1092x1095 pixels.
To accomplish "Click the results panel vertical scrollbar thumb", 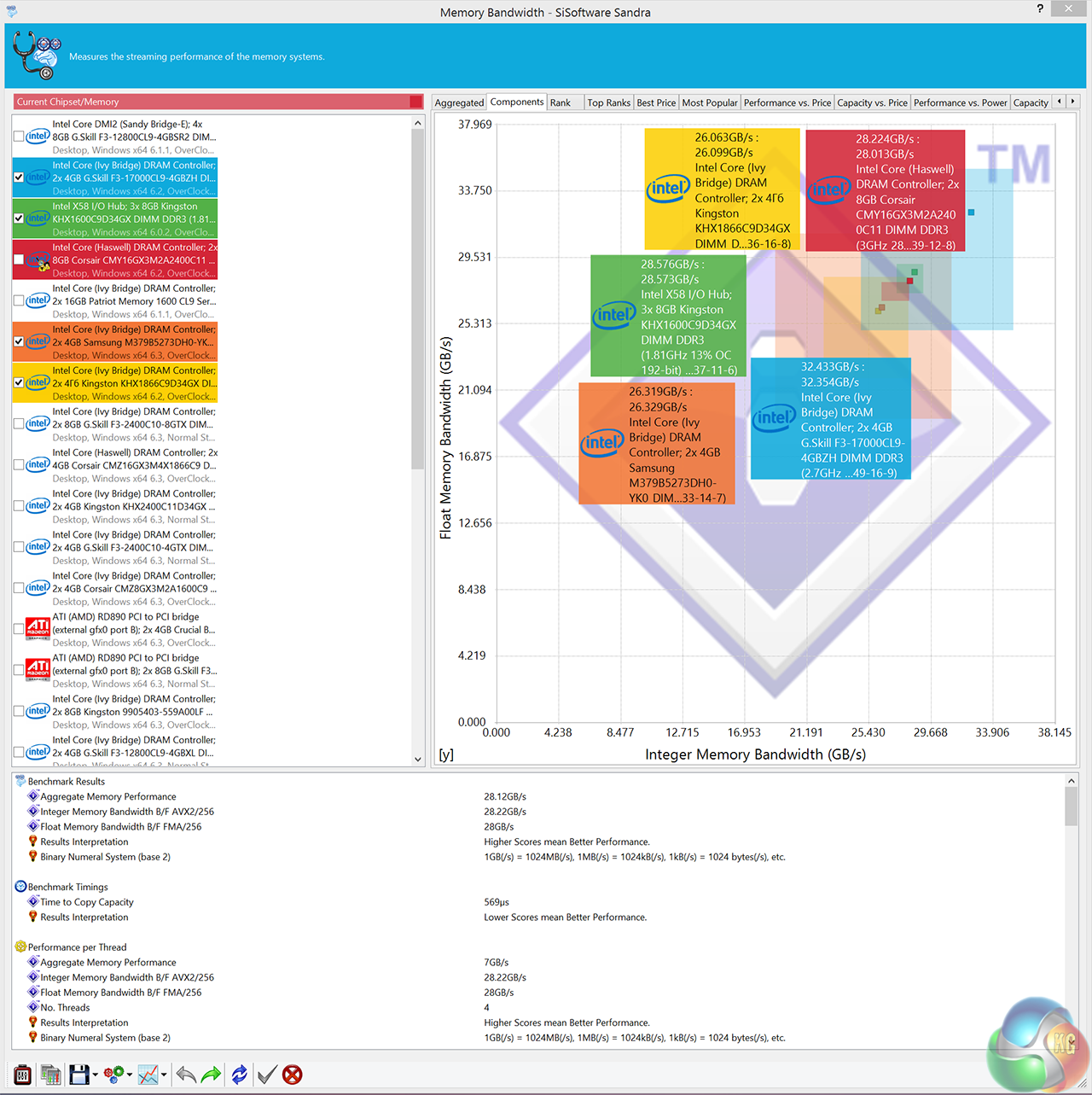I will click(1072, 807).
